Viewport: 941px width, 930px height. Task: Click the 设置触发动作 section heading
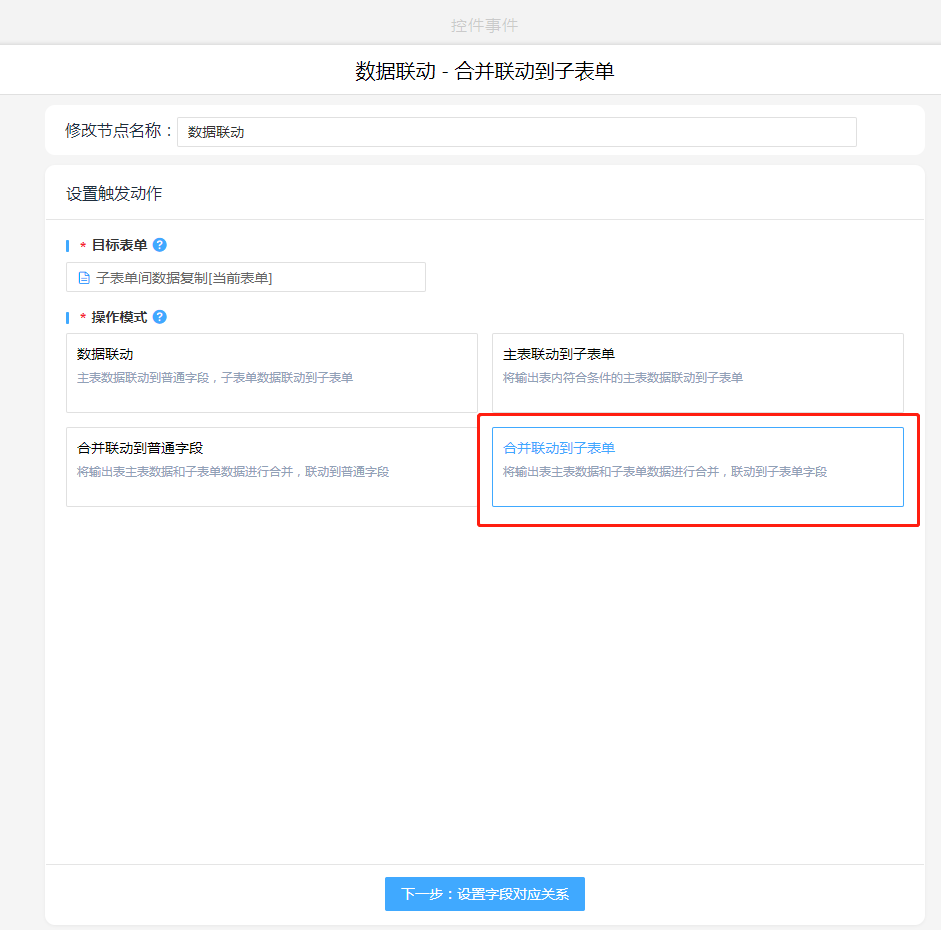(x=114, y=194)
